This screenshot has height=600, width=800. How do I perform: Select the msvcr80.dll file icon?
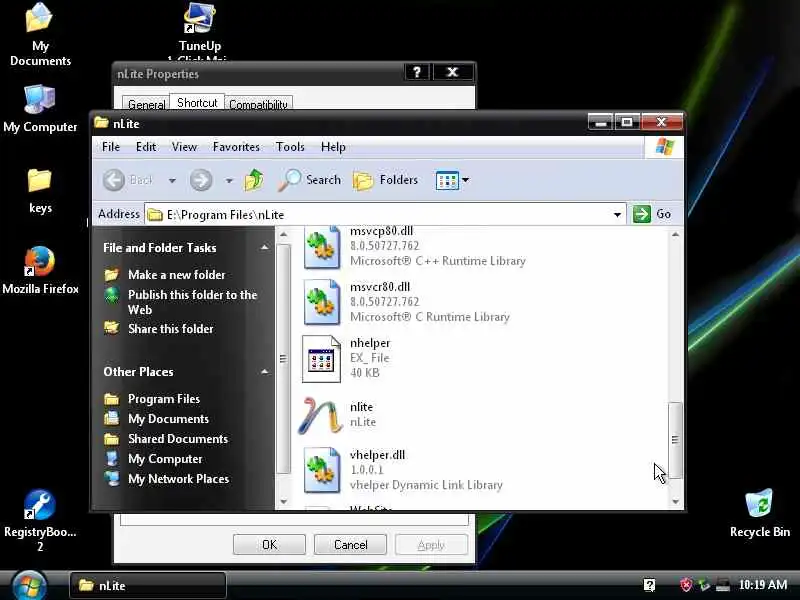click(x=321, y=303)
